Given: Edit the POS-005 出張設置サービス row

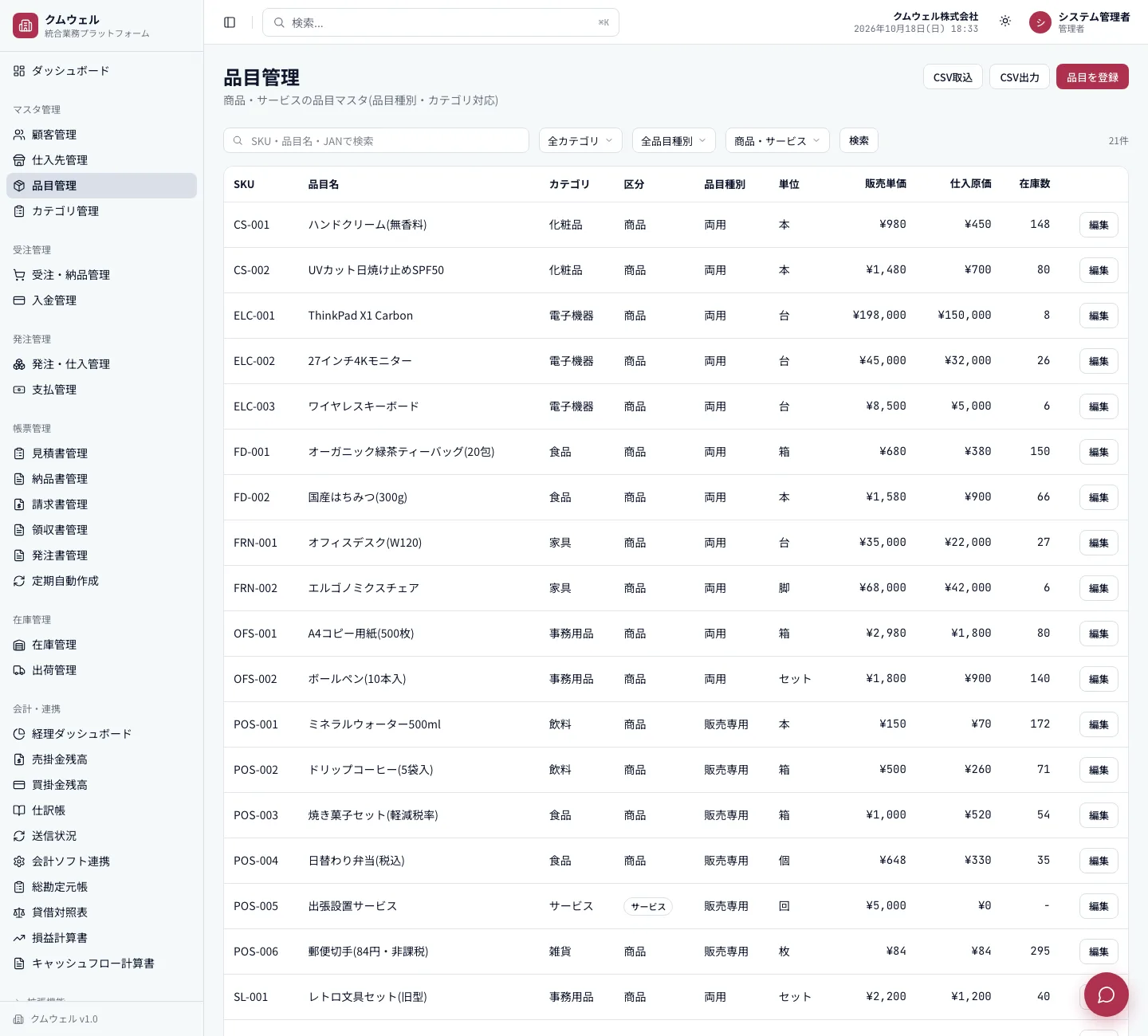Looking at the screenshot, I should [1099, 906].
